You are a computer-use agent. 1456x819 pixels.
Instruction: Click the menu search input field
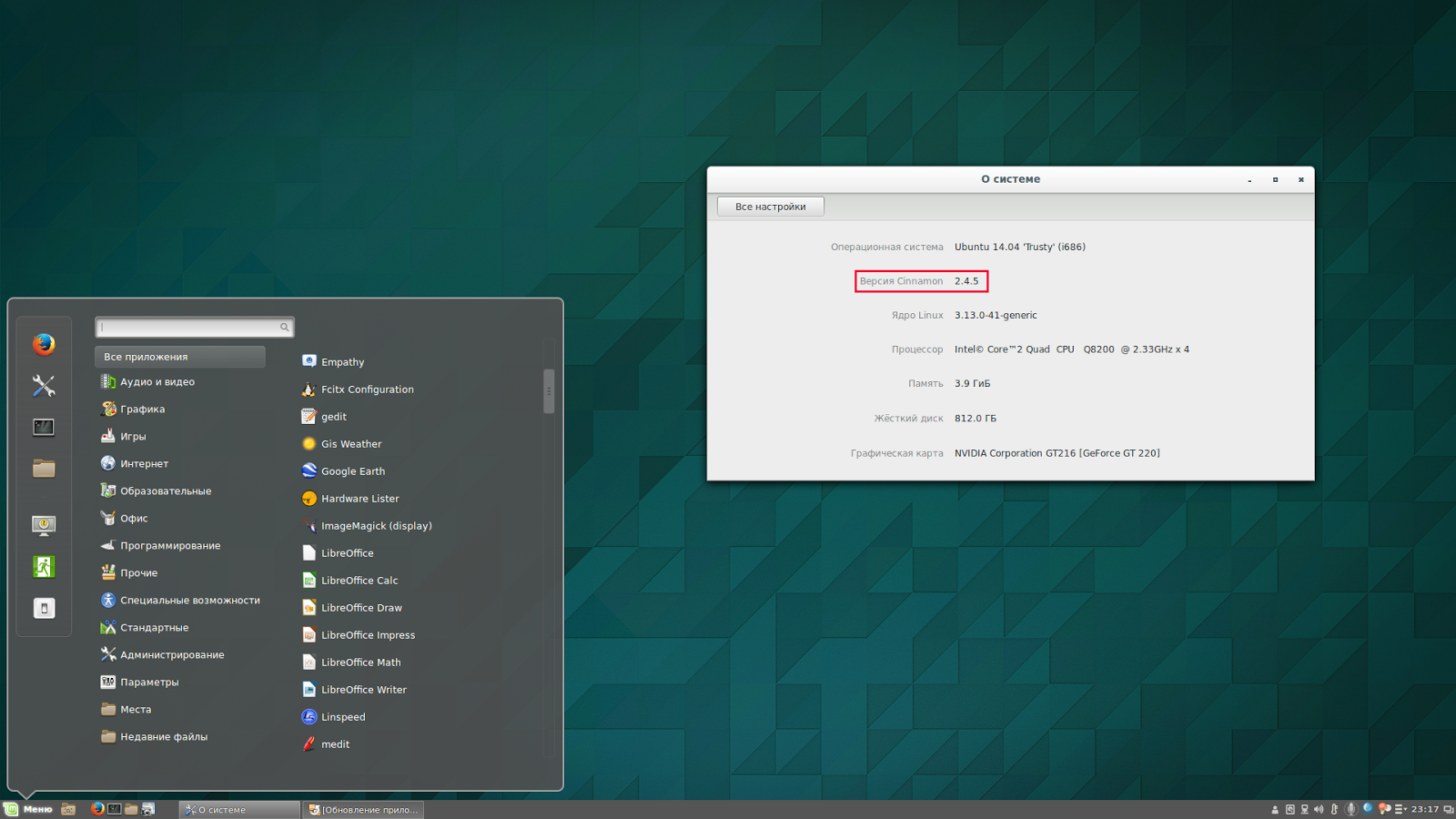195,327
